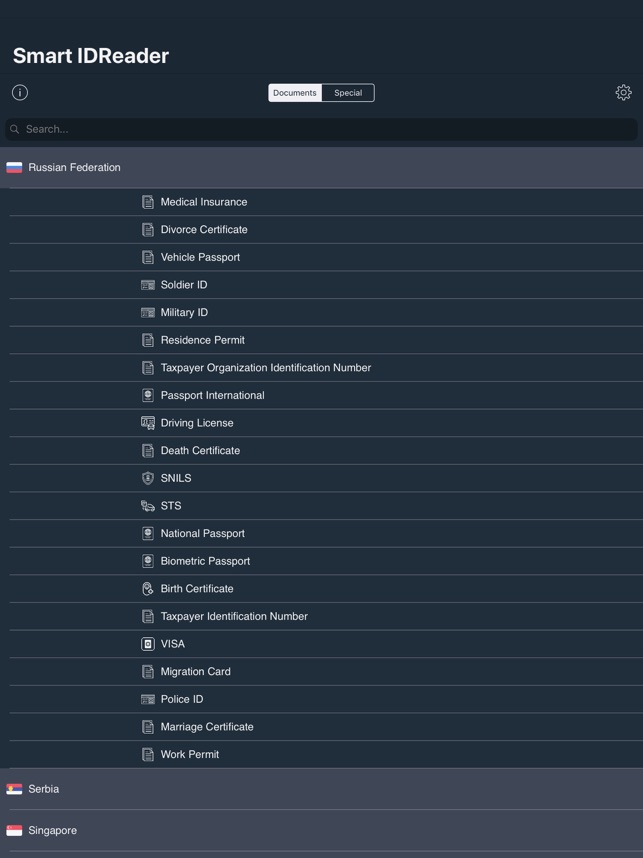Select VISA text

tap(172, 644)
